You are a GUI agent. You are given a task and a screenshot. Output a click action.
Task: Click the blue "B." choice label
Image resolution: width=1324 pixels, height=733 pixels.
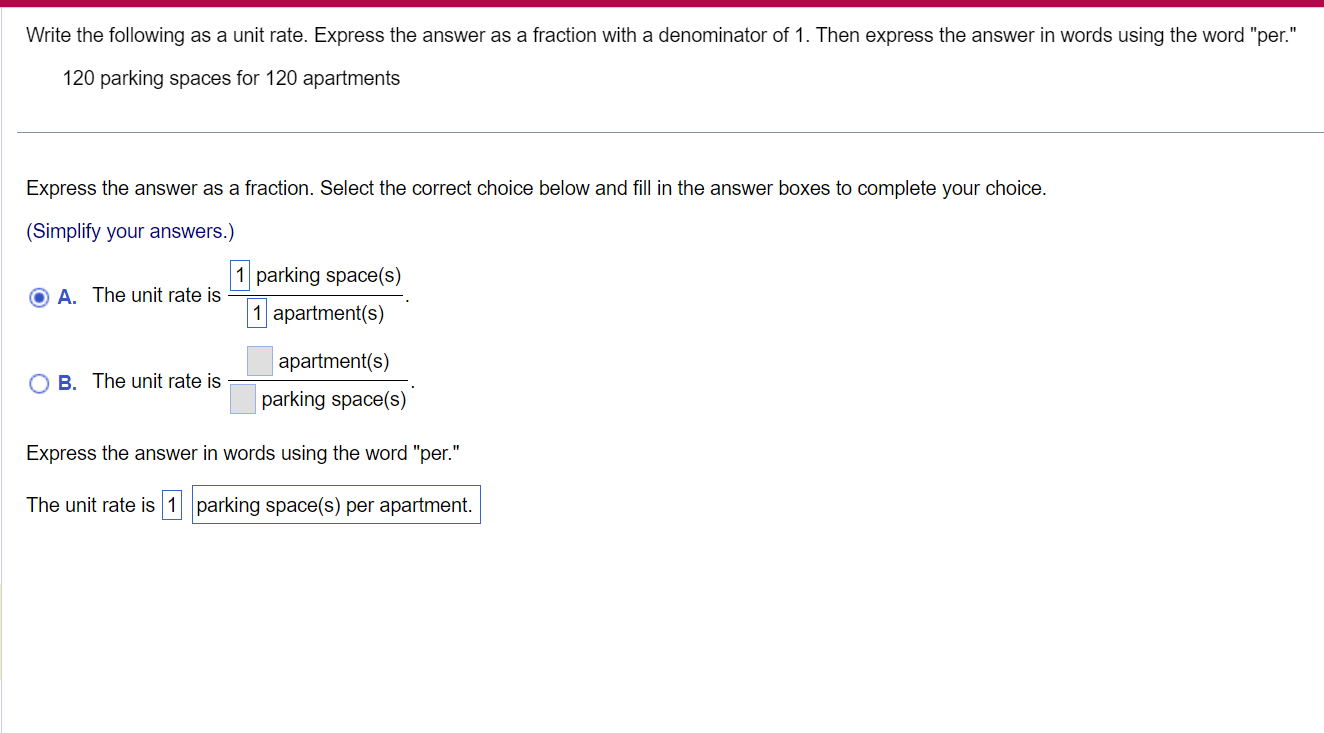point(66,382)
